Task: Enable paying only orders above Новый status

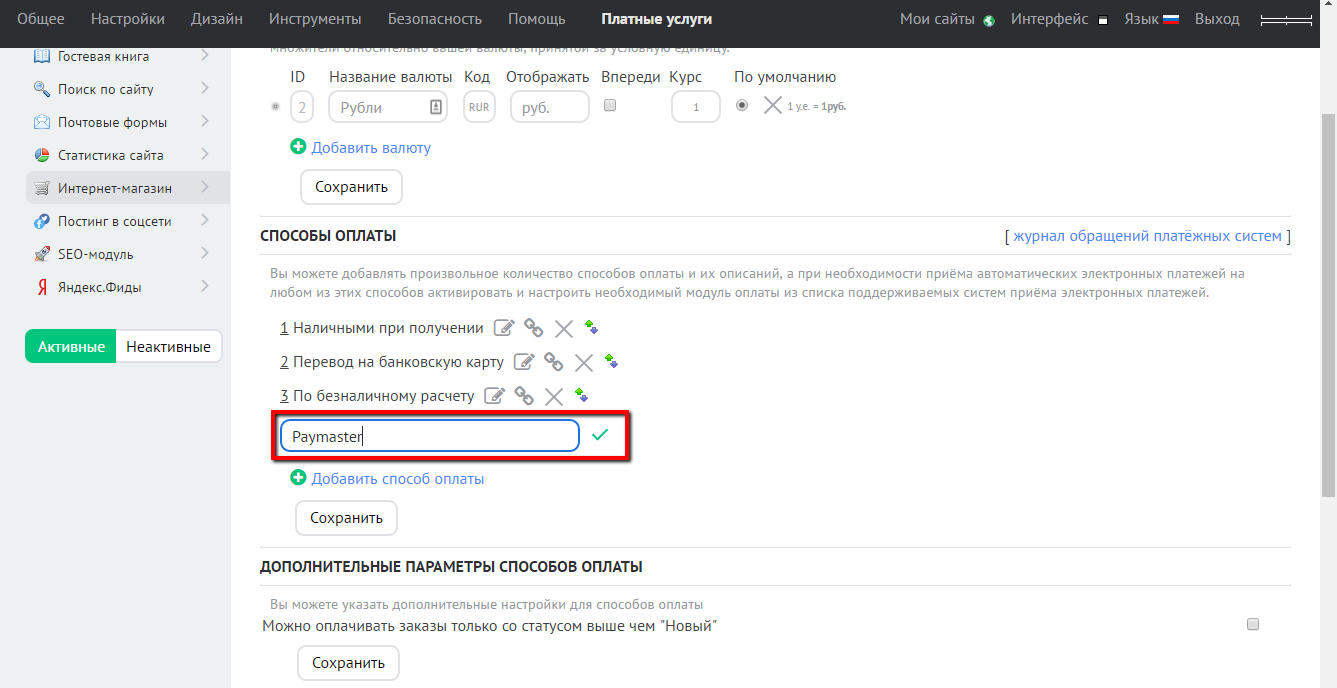Action: tap(1253, 624)
